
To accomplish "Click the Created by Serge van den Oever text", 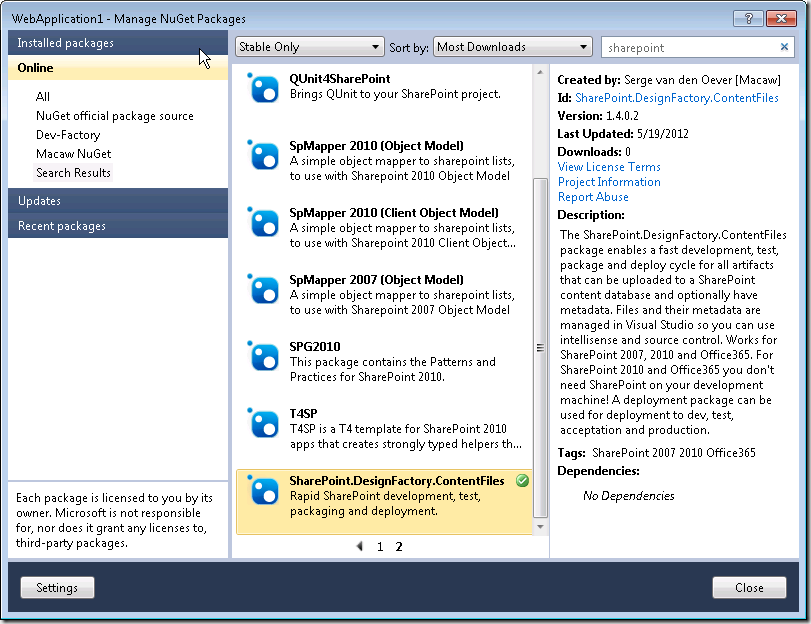I will pos(669,80).
